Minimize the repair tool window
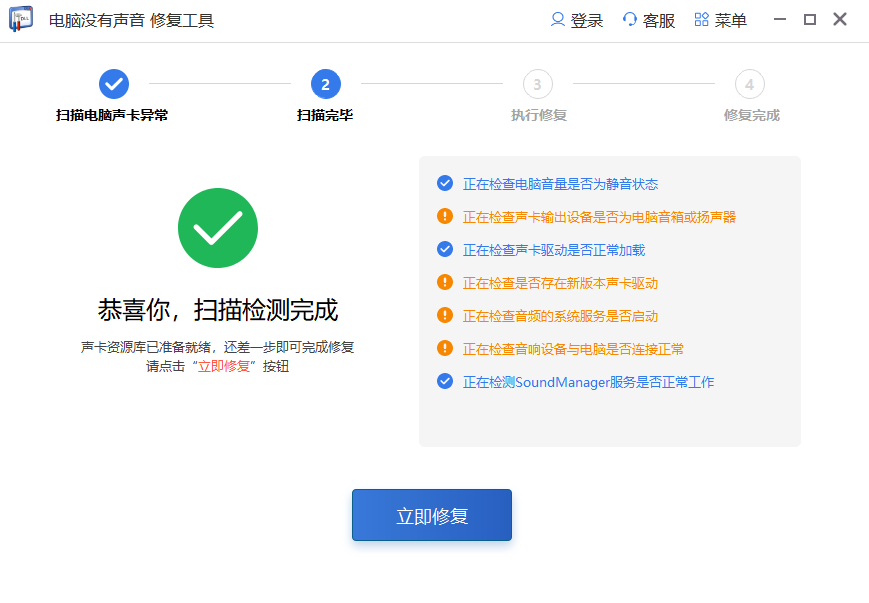Image resolution: width=869 pixels, height=603 pixels. (780, 20)
